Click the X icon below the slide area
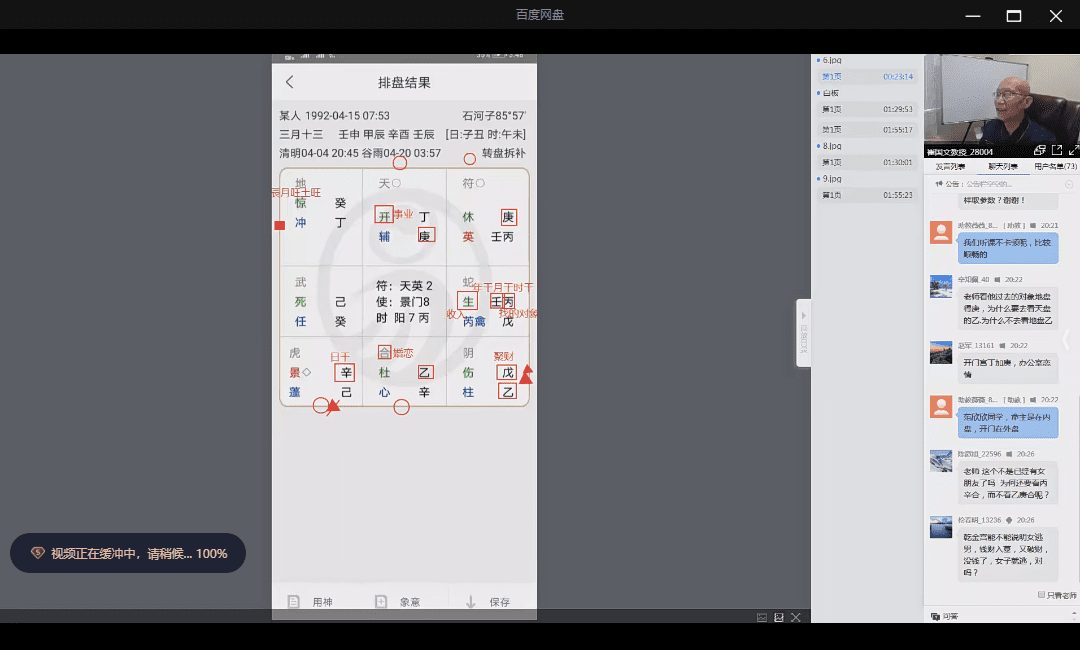This screenshot has width=1080, height=650. coord(796,617)
